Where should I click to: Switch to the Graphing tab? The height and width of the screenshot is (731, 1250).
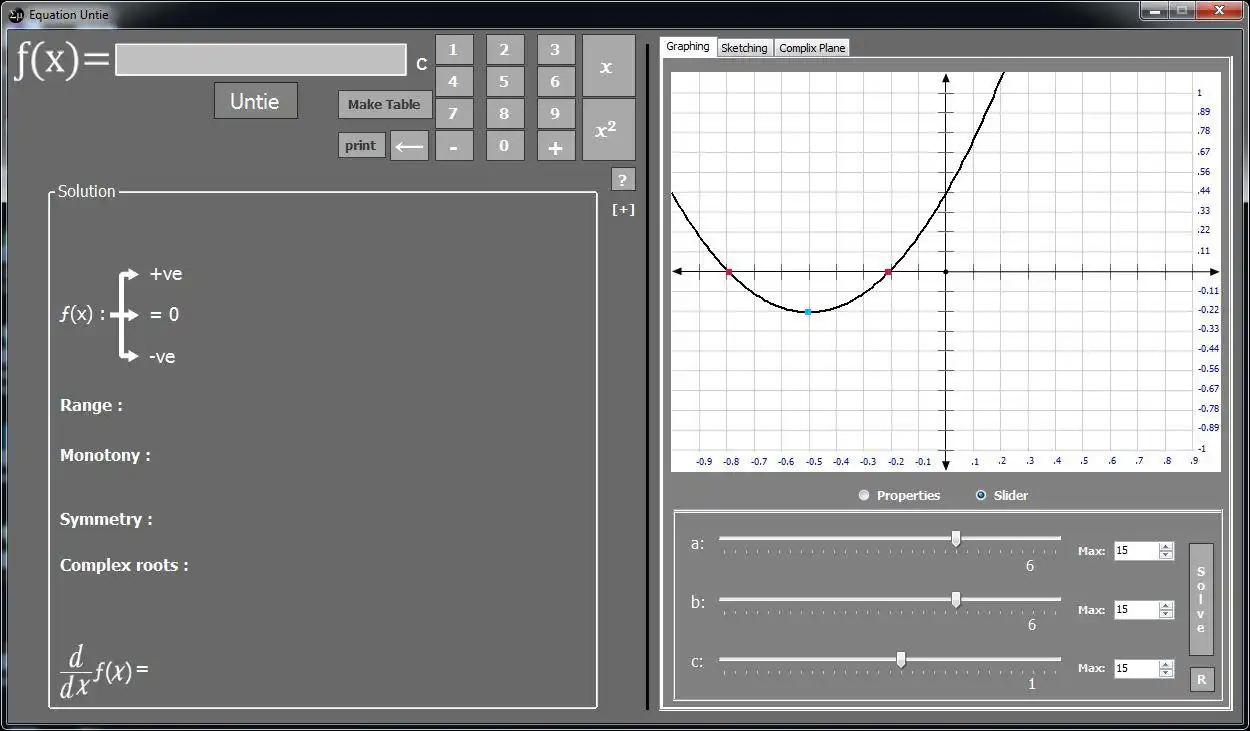point(688,47)
